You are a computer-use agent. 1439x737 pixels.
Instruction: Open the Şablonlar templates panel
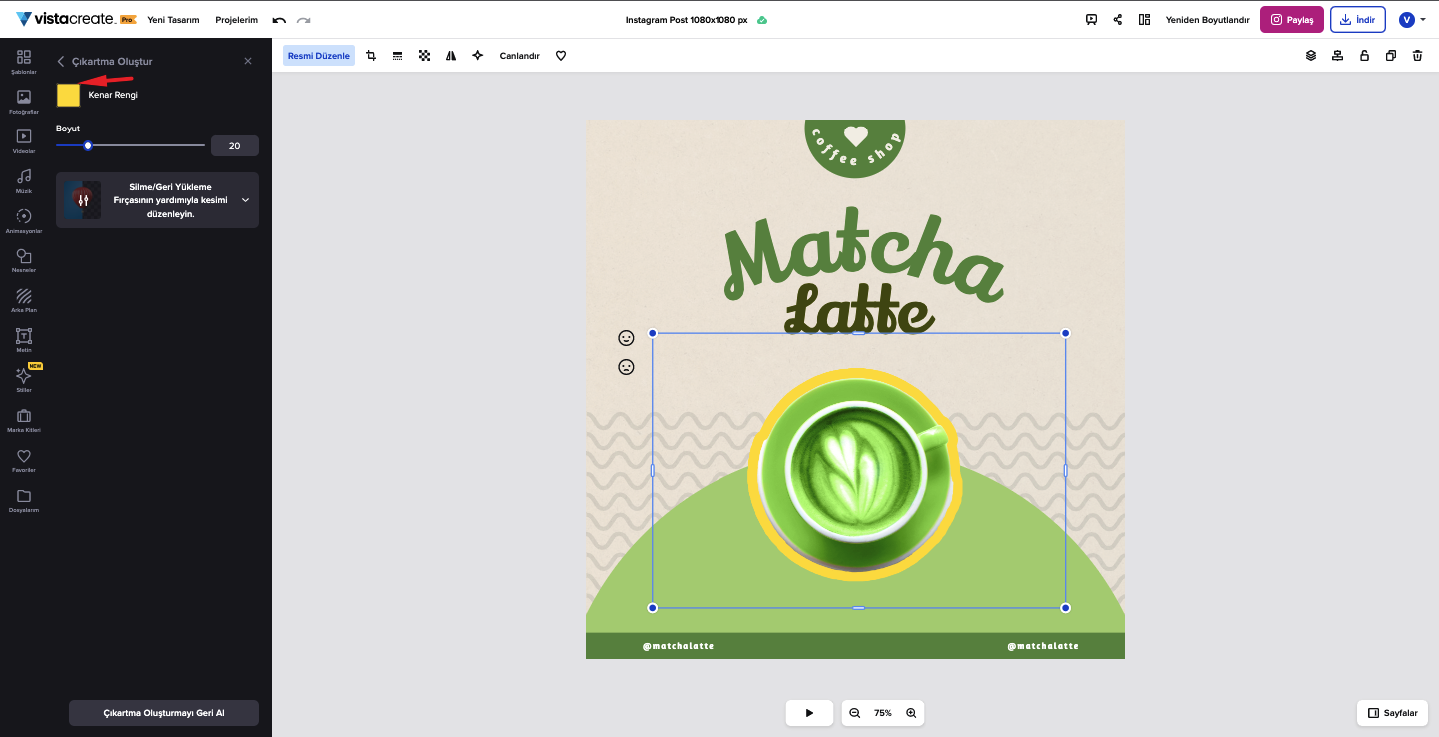point(24,62)
